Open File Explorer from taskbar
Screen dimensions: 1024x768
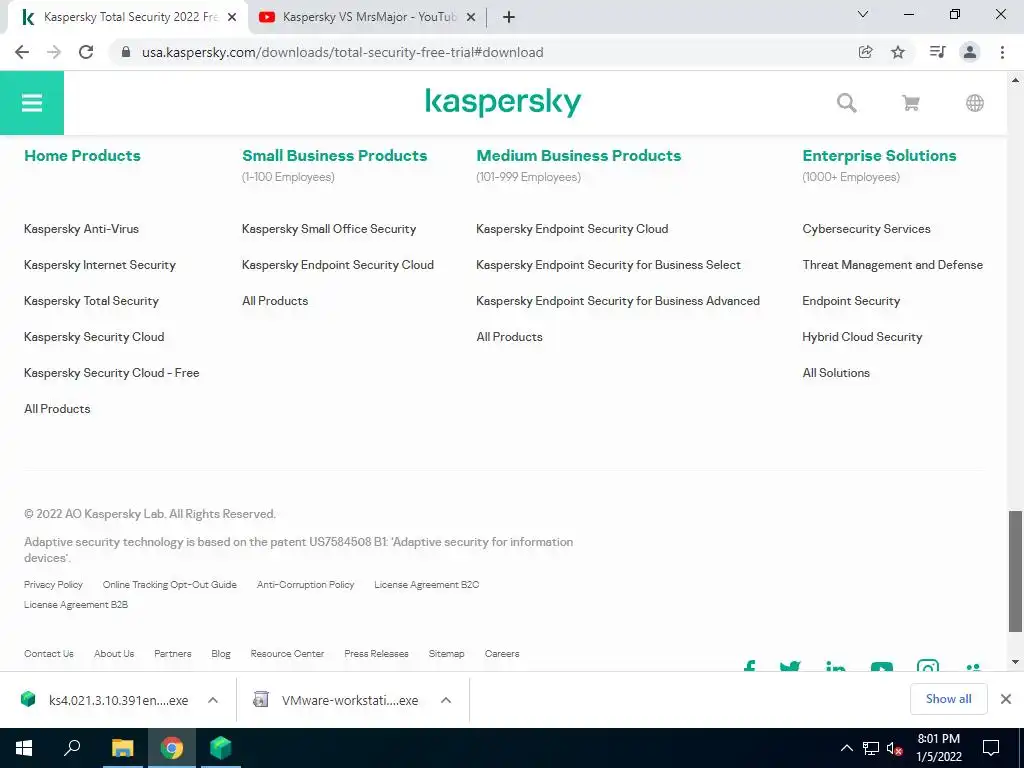point(122,748)
